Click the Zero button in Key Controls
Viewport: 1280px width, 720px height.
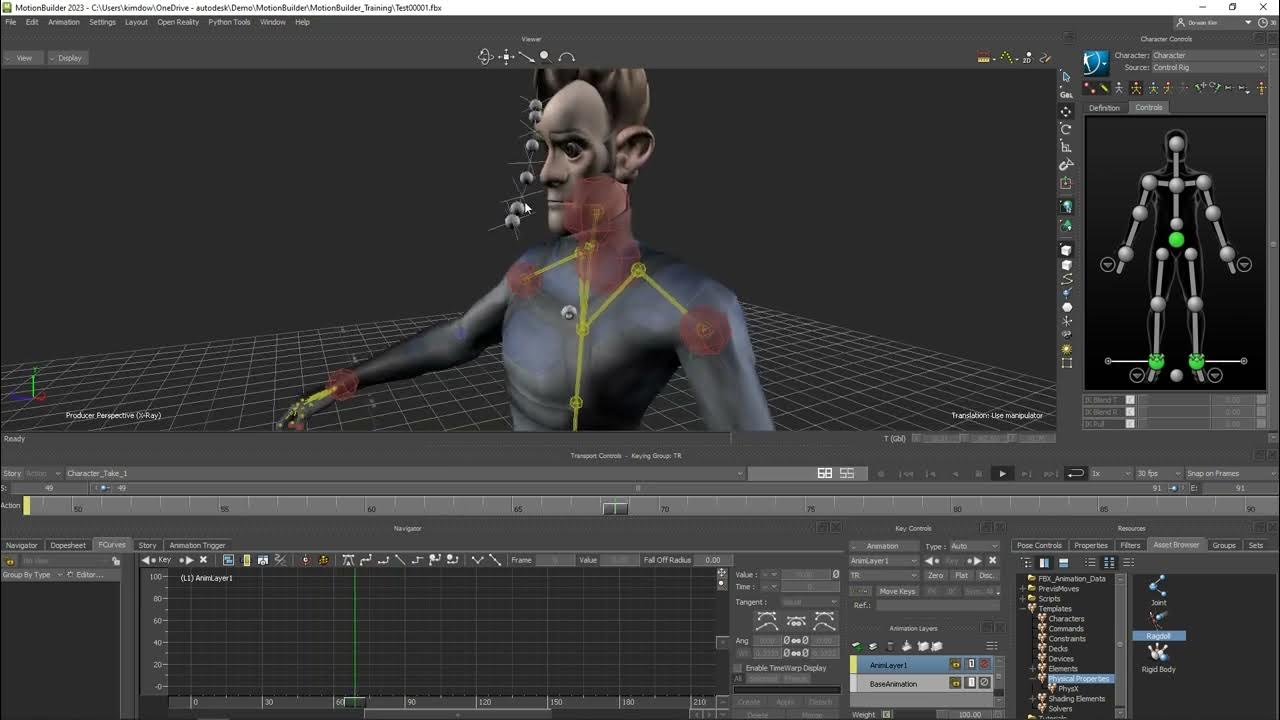click(x=935, y=575)
